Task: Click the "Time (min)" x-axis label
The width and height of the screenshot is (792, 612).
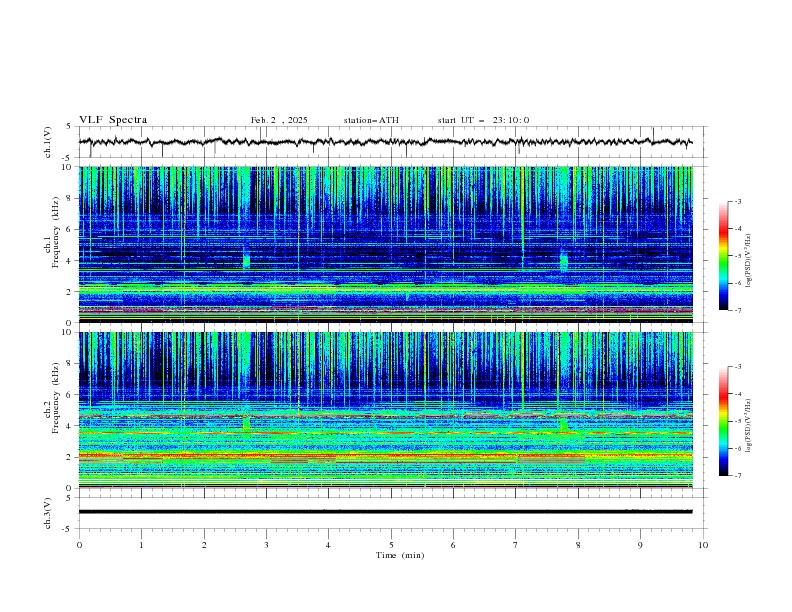Action: (400, 555)
